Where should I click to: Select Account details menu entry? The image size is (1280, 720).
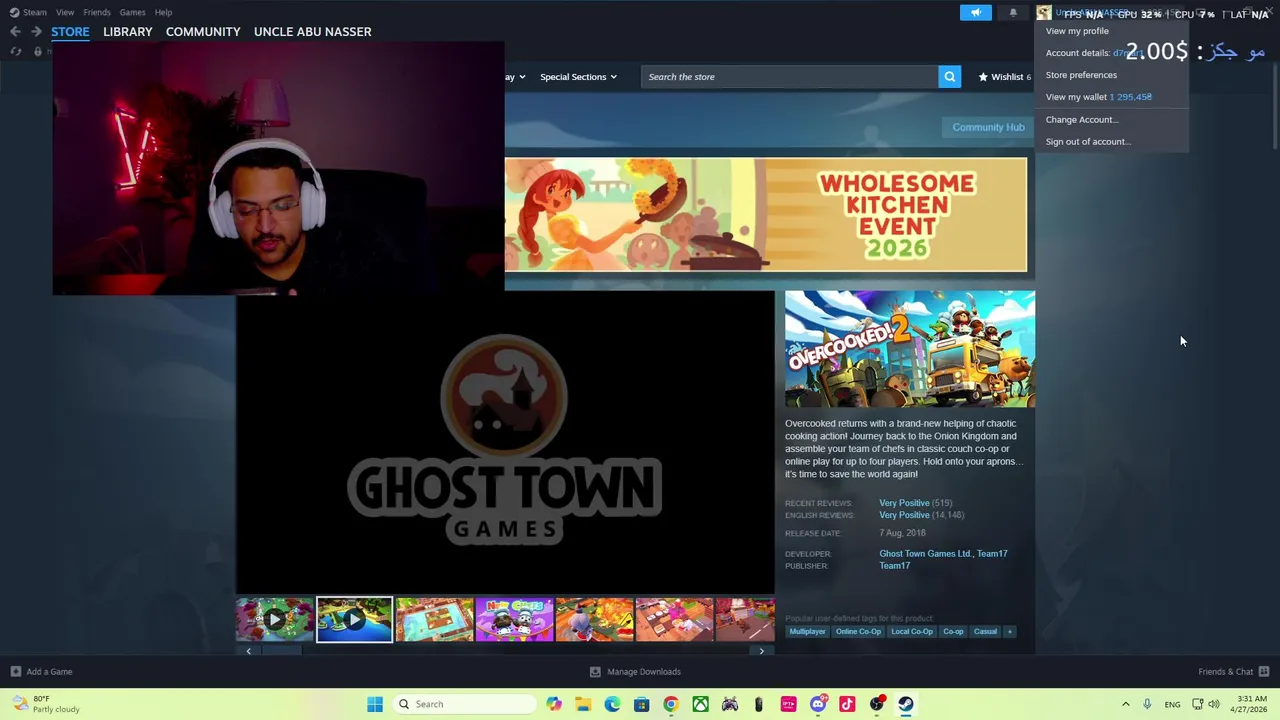[1095, 53]
